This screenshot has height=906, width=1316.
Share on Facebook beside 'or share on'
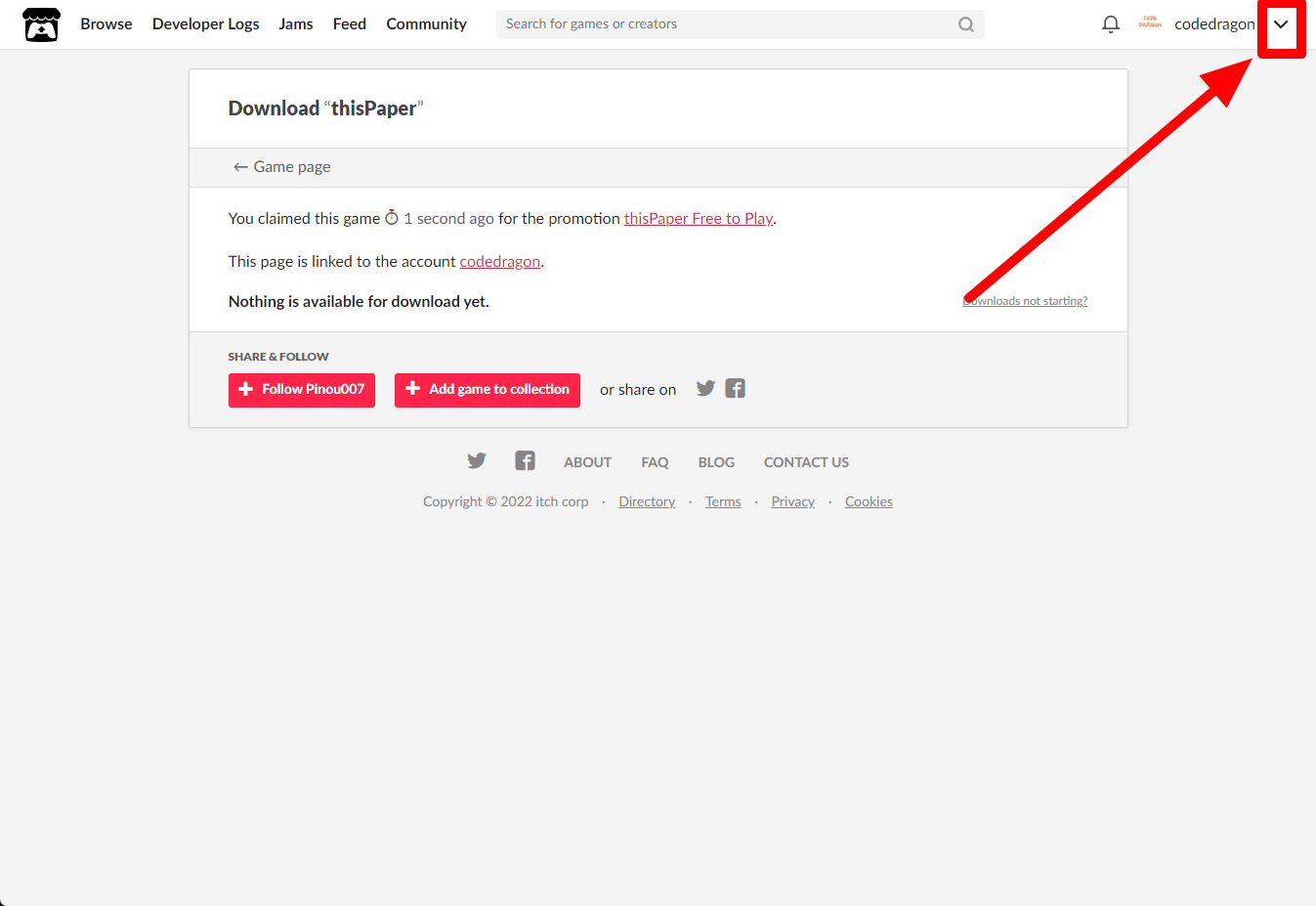pyautogui.click(x=736, y=388)
